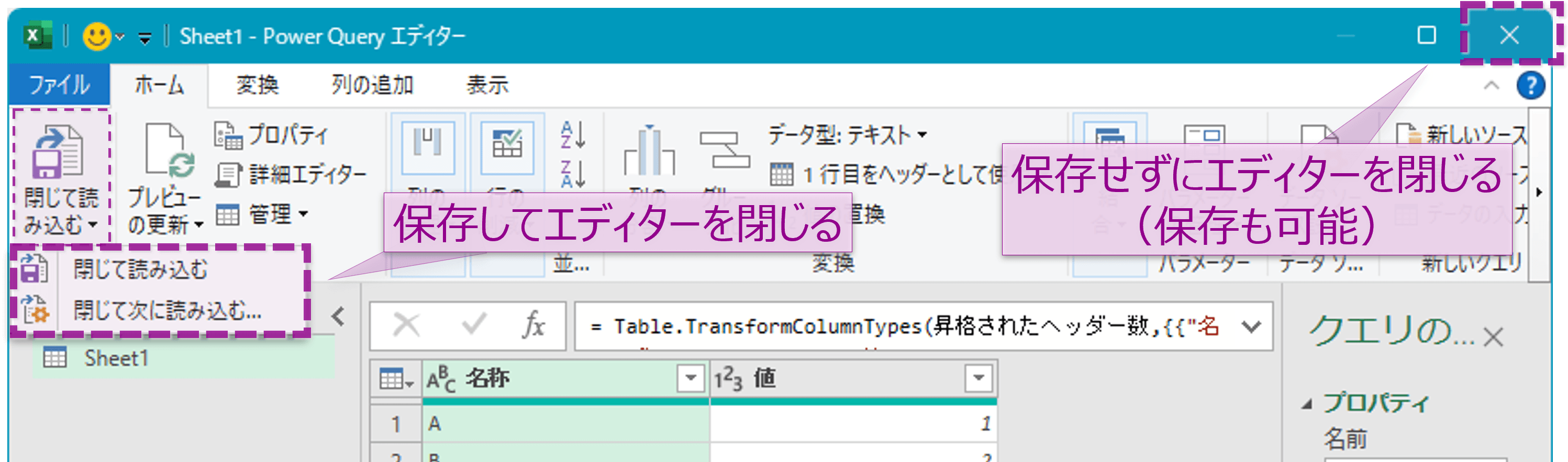Select row number 1
Screen dimensions: 1568x462
(x=396, y=424)
